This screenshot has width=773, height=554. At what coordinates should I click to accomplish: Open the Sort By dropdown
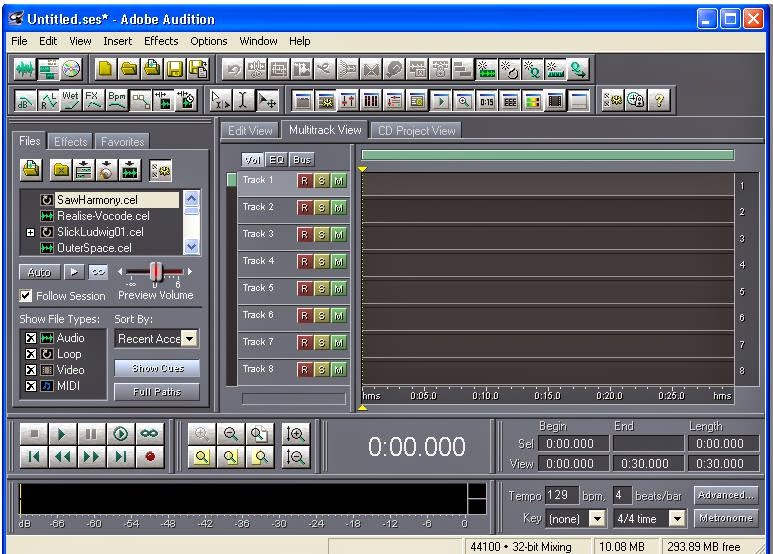[190, 339]
